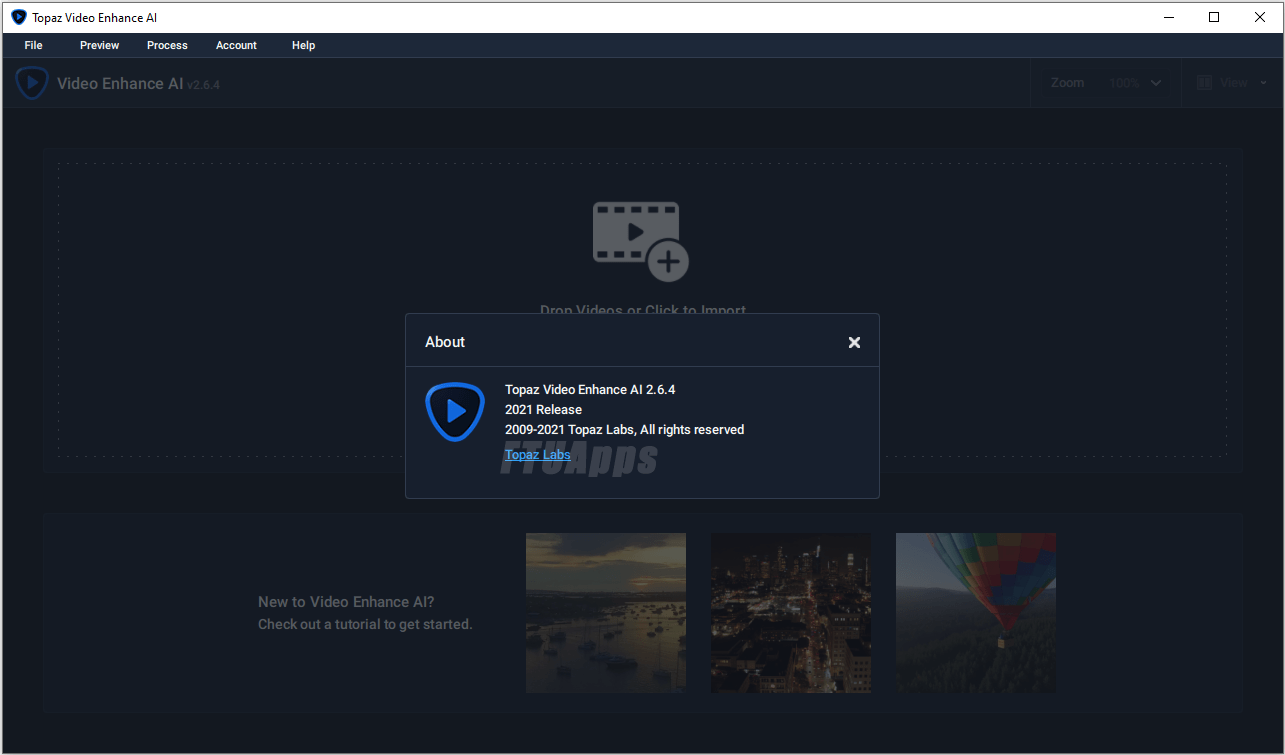This screenshot has height=755, width=1285.
Task: Click the Video Enhance AI header logo
Action: click(31, 83)
